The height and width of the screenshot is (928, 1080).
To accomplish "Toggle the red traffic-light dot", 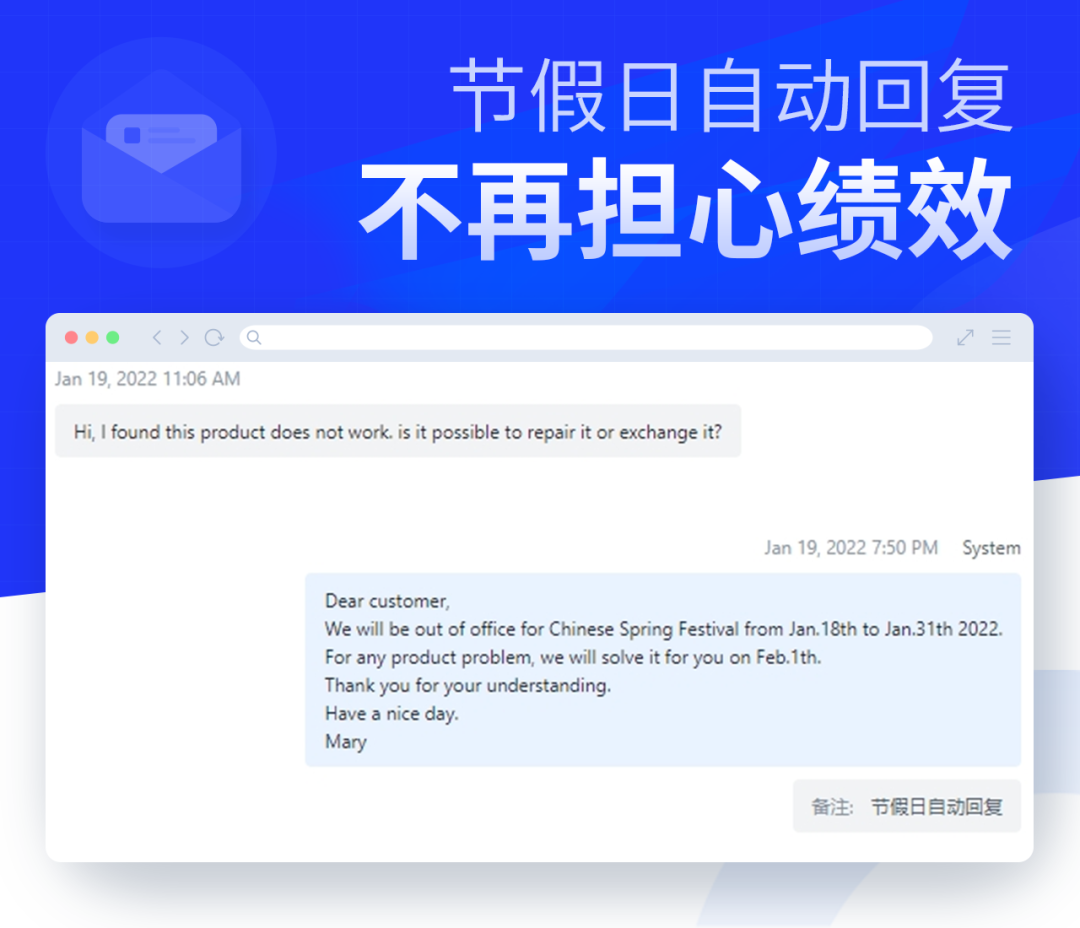I will [71, 338].
